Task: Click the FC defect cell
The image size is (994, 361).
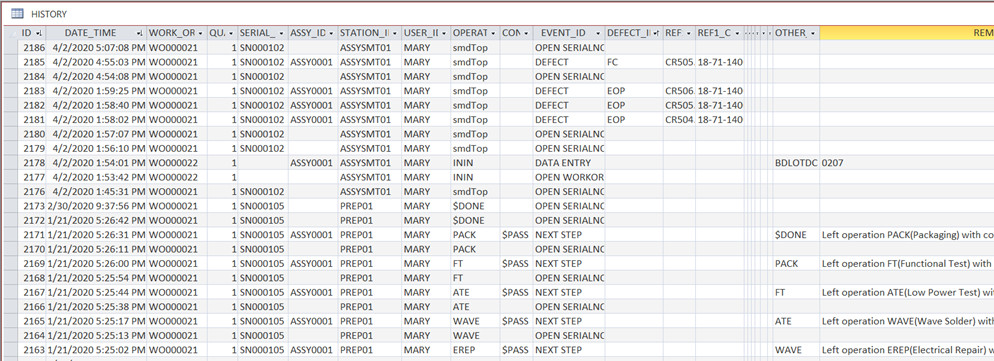Action: pos(634,62)
